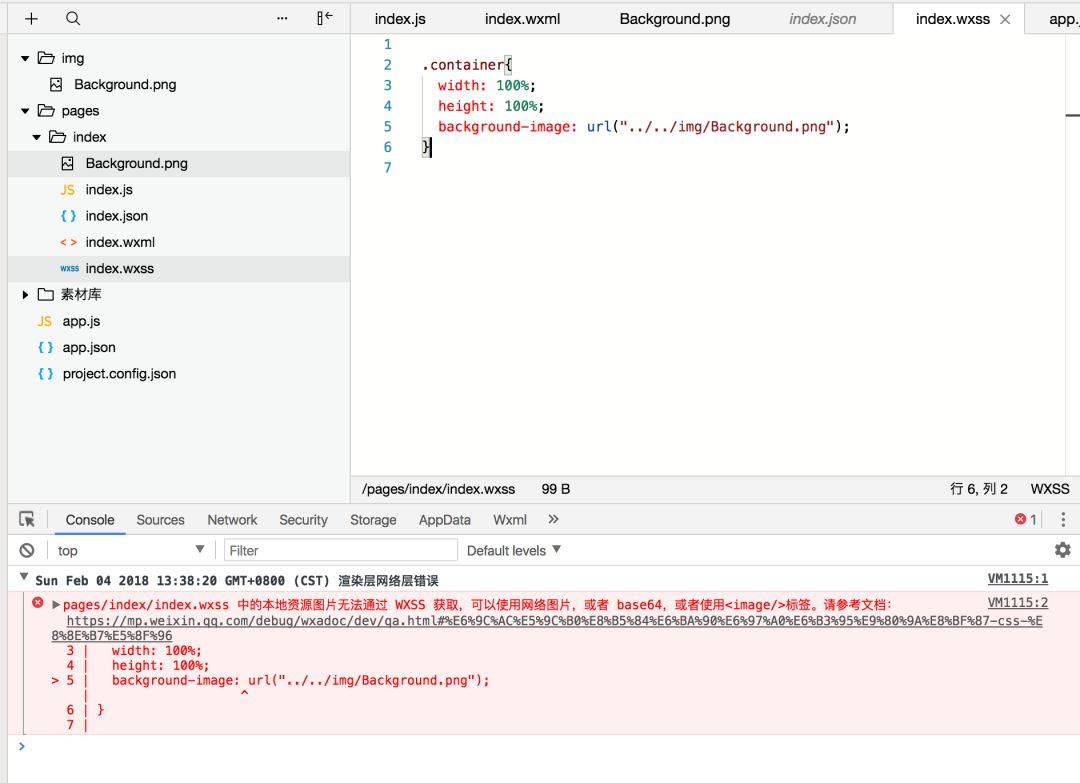Open the VM1115:2 source link
Screen dimensions: 1080x783
(1017, 603)
